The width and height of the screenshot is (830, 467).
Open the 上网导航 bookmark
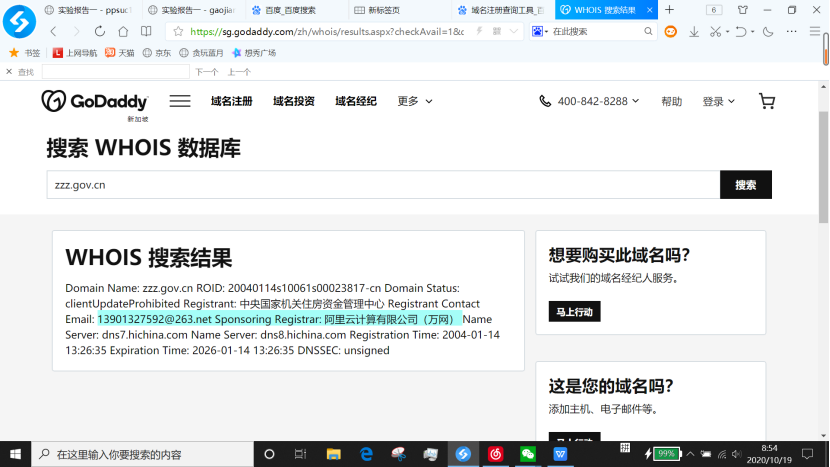coord(75,53)
